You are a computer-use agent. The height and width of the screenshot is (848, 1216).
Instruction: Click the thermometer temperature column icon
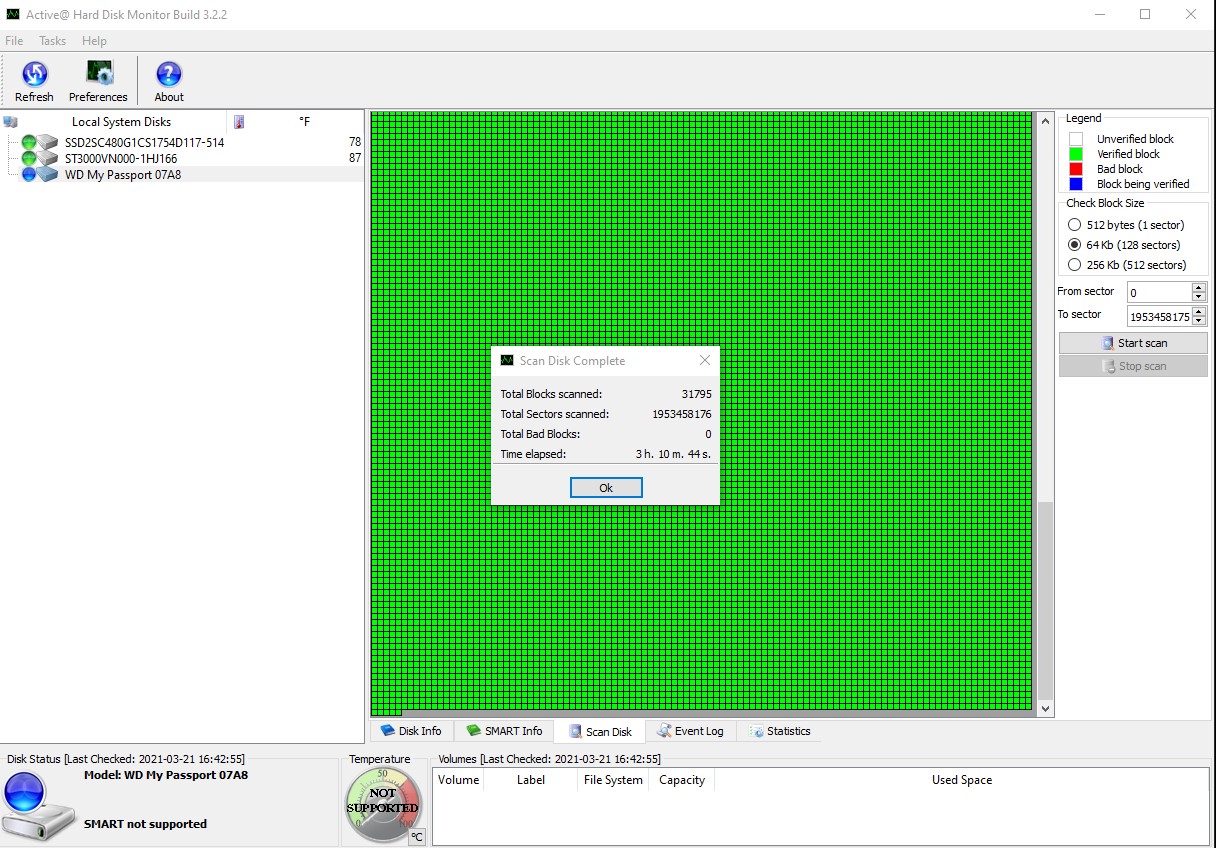pyautogui.click(x=239, y=122)
